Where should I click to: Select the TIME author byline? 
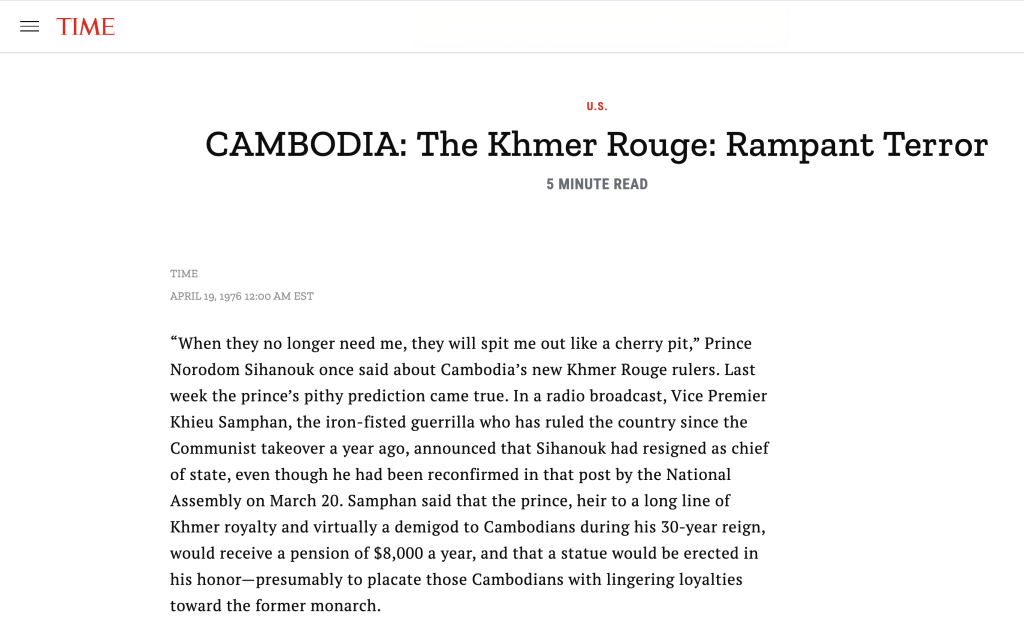[184, 274]
